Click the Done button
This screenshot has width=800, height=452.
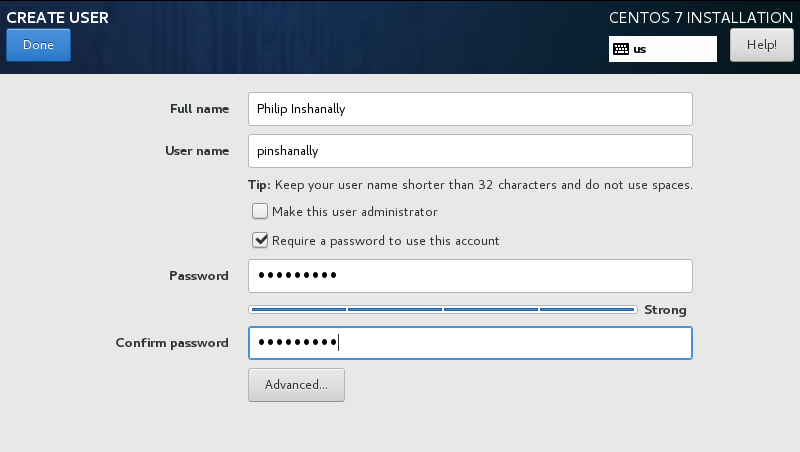pyautogui.click(x=38, y=45)
